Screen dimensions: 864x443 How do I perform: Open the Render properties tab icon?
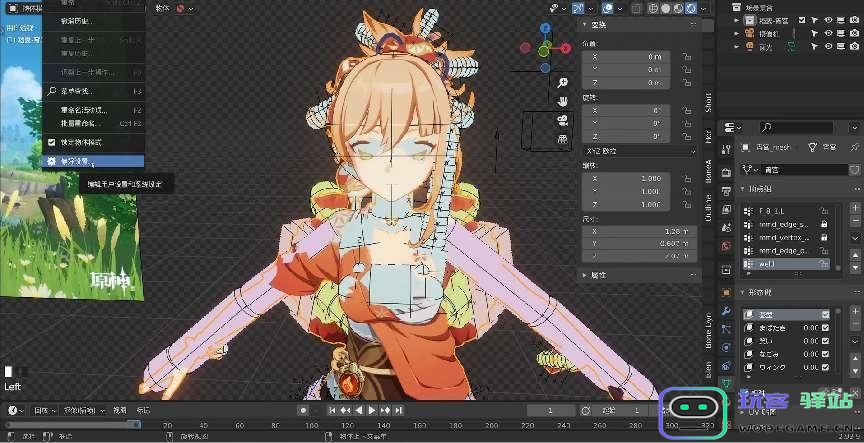(x=726, y=172)
